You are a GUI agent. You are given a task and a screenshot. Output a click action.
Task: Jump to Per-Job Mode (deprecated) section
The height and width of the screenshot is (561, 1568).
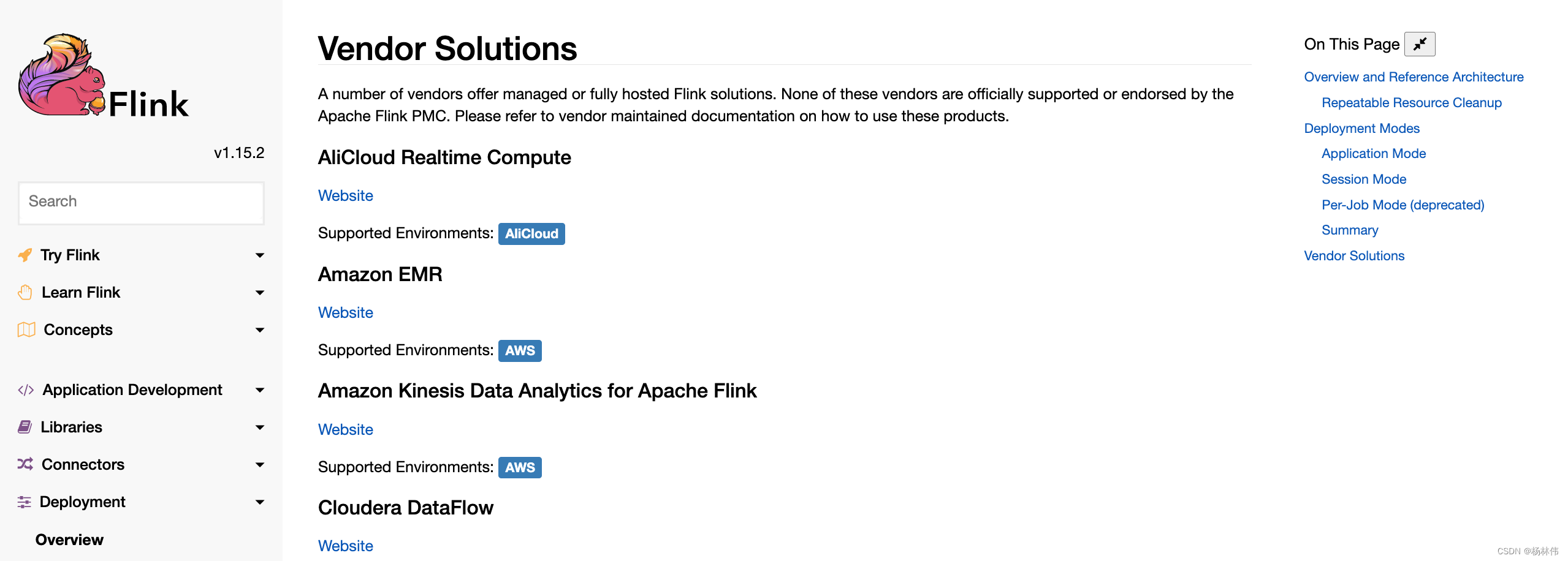pos(1403,205)
